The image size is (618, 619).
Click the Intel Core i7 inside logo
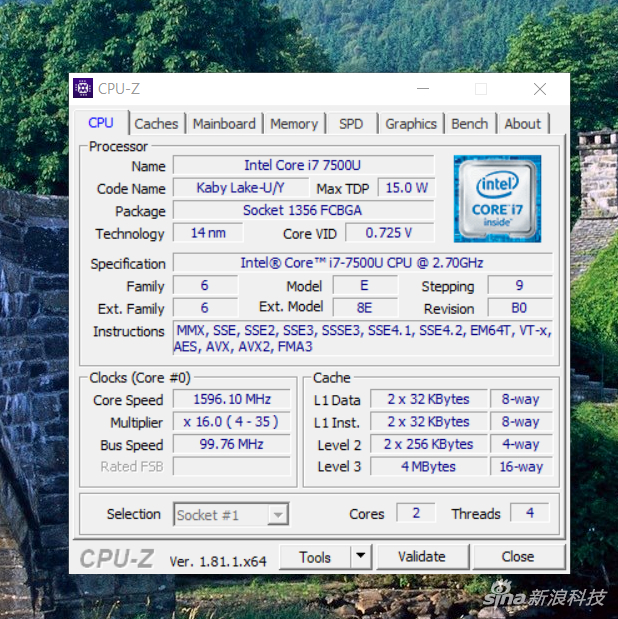click(x=497, y=199)
